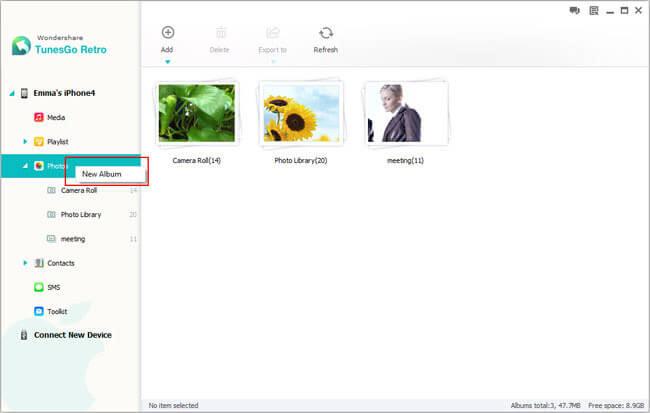Close the TunesGo window
Screen dimensions: 650x413
638,10
